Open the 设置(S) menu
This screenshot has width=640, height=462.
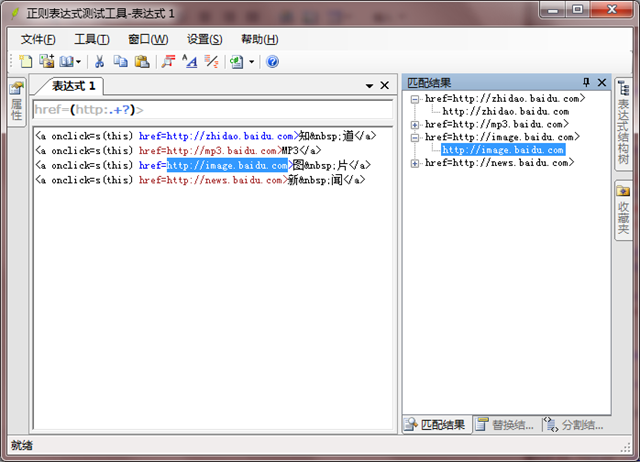point(204,39)
